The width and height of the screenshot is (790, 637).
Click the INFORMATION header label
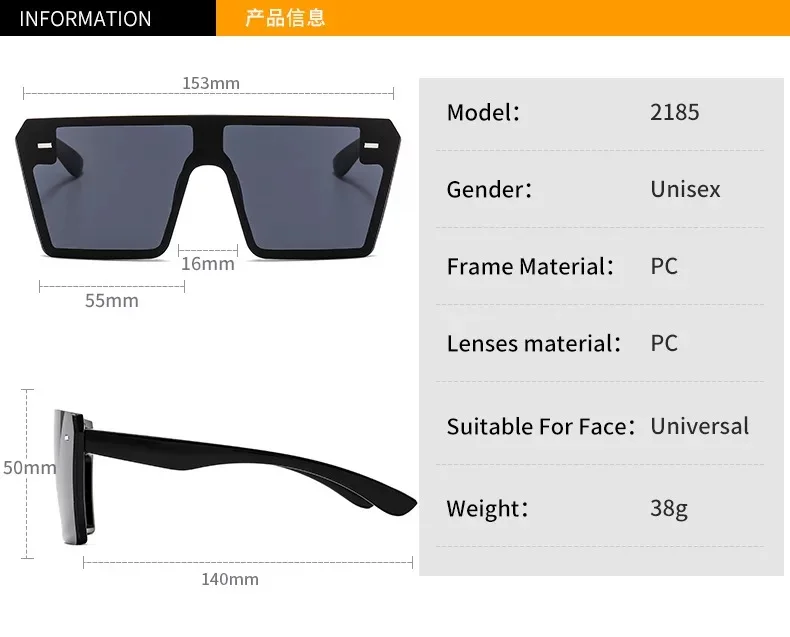point(85,19)
